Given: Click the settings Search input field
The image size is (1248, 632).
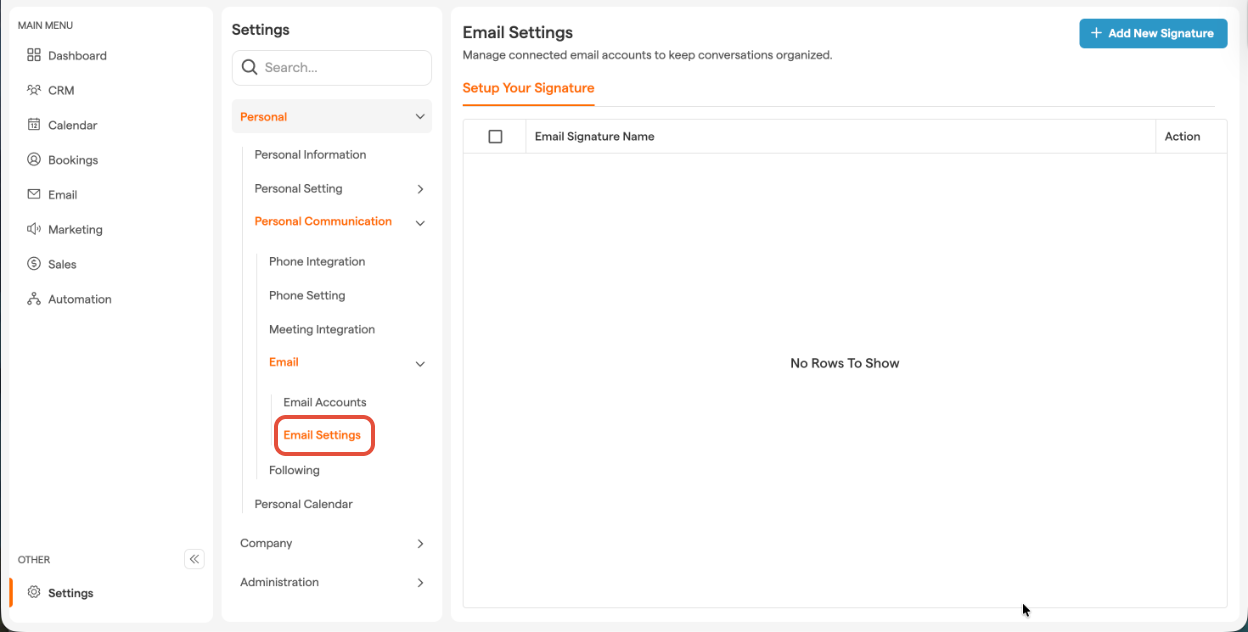Looking at the screenshot, I should tap(340, 68).
